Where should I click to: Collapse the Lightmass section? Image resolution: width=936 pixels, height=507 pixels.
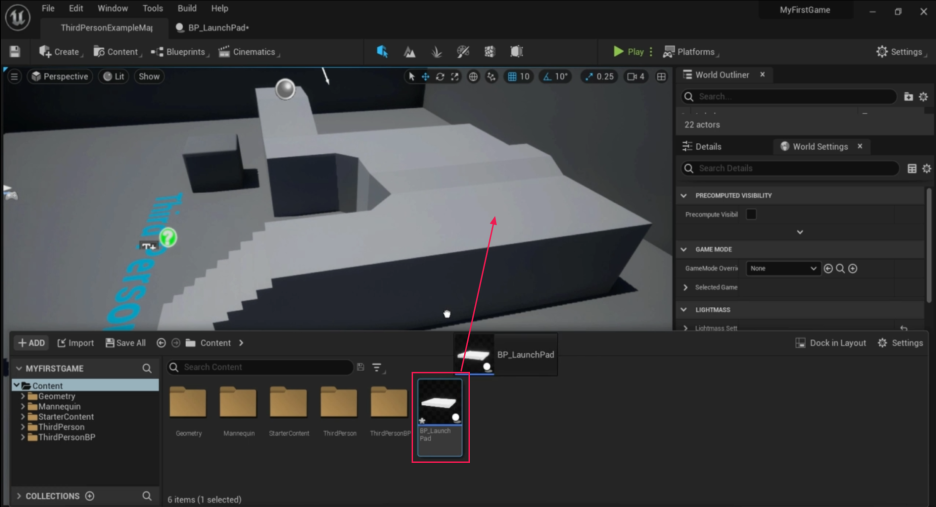click(x=683, y=309)
